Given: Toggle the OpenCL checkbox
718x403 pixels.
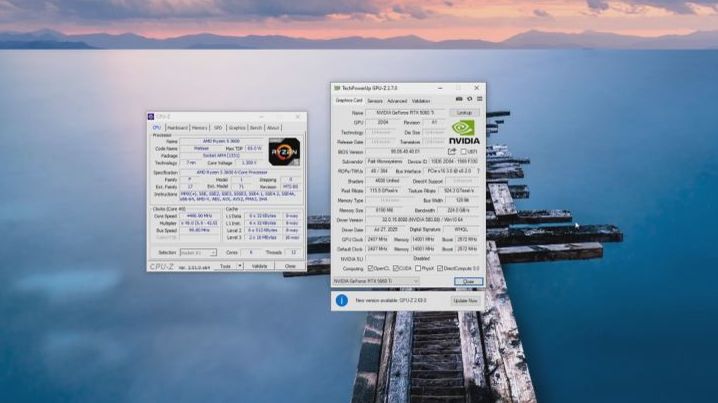Looking at the screenshot, I should pyautogui.click(x=370, y=268).
